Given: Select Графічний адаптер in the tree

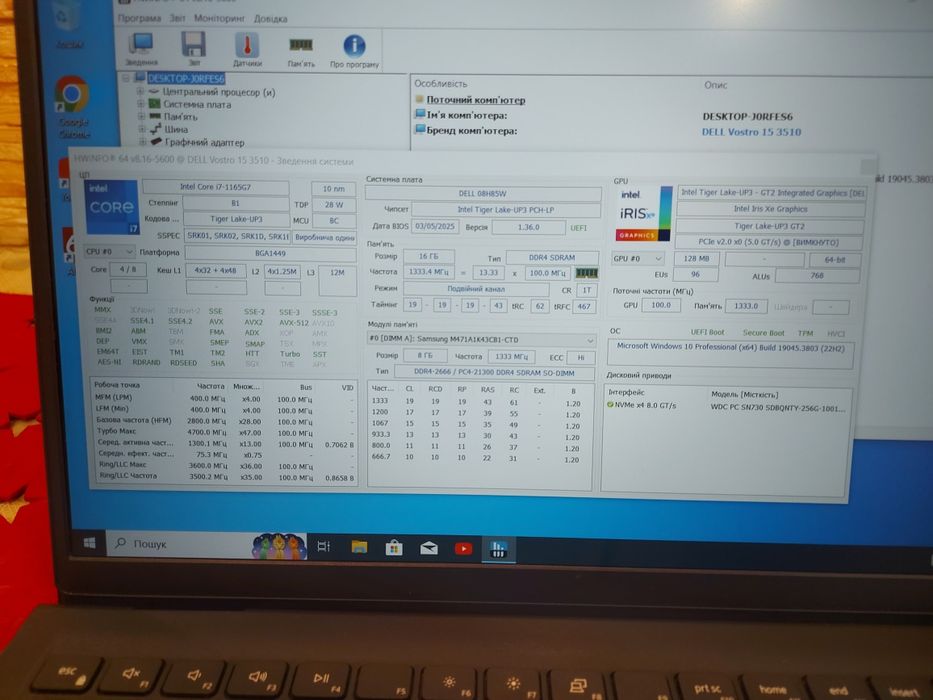Looking at the screenshot, I should pos(205,142).
